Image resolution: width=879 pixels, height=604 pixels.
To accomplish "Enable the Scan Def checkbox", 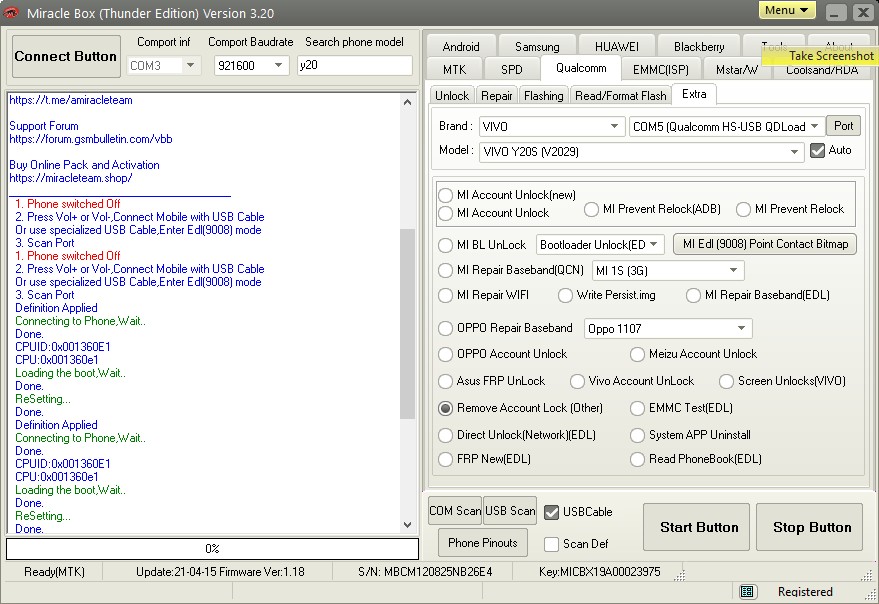I will coord(552,544).
